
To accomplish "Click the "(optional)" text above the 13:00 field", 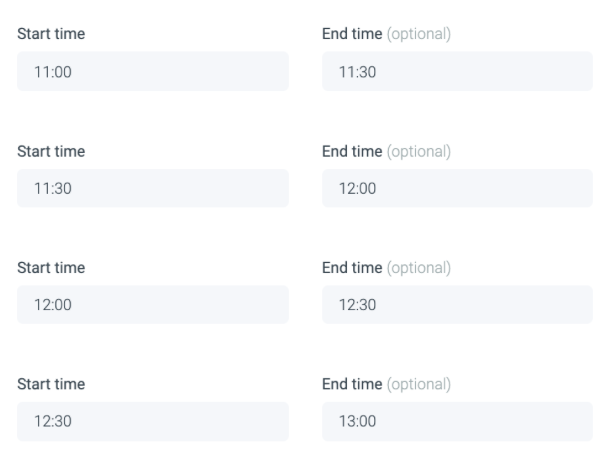I will click(x=419, y=384).
